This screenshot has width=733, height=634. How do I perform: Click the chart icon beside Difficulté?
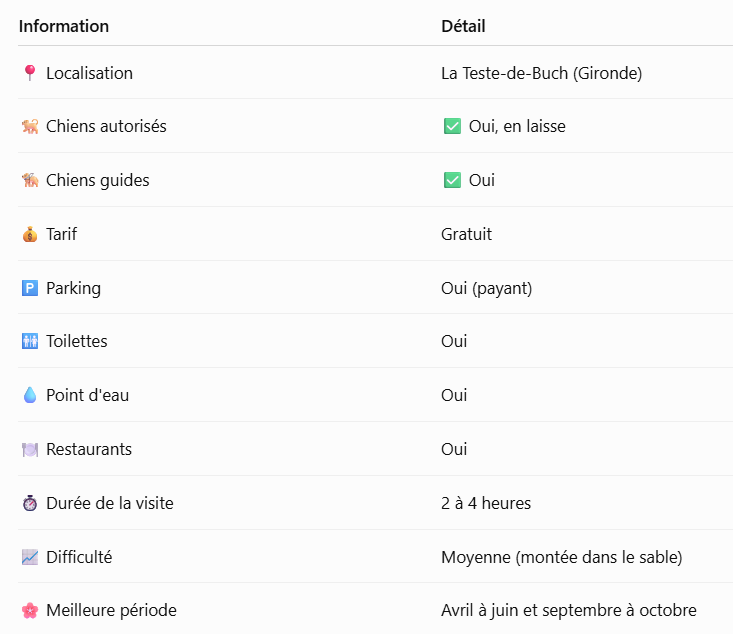[30, 557]
